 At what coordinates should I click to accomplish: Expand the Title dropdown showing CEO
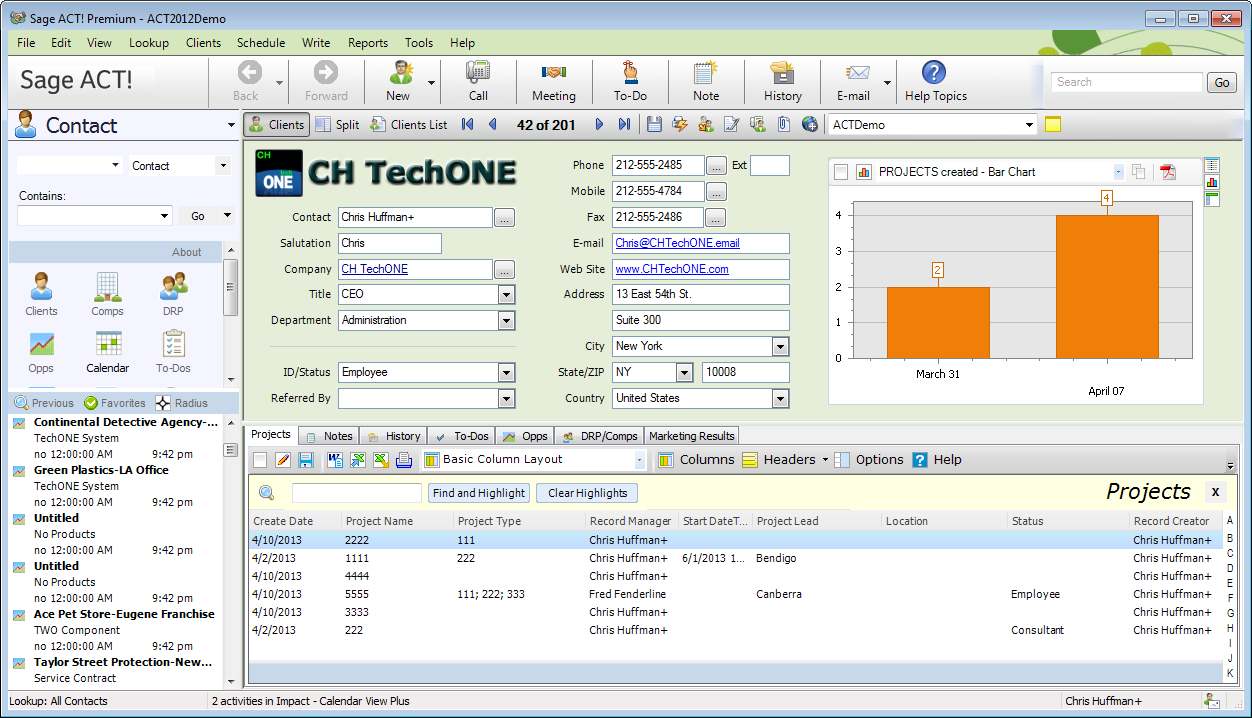(x=507, y=295)
